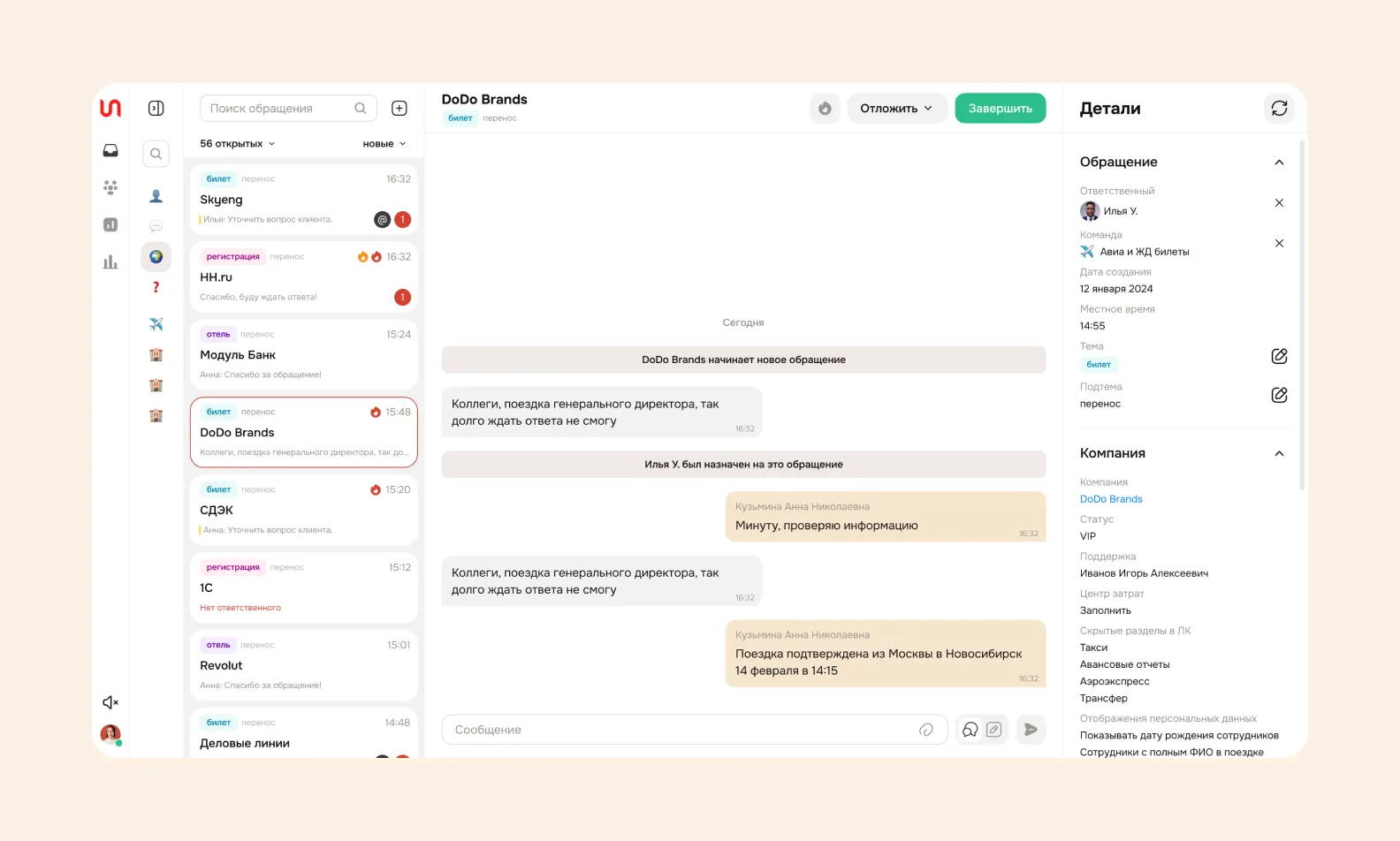Click the @ mention badge on Skyeng card
Screen dimensions: 1400x841
point(383,219)
